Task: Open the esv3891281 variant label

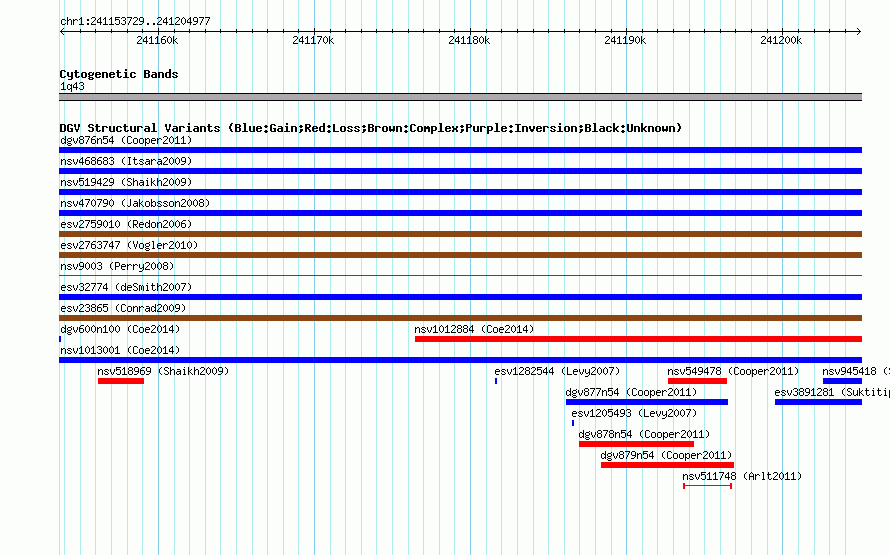Action: pyautogui.click(x=832, y=392)
